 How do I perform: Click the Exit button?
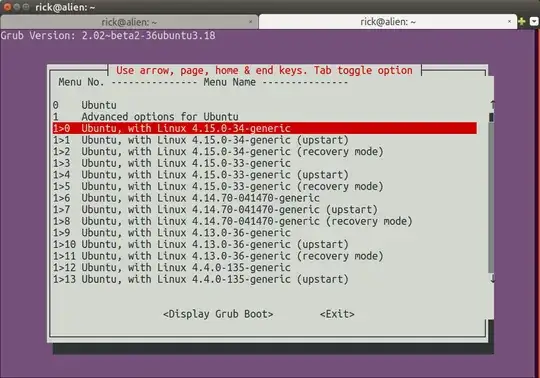point(337,314)
